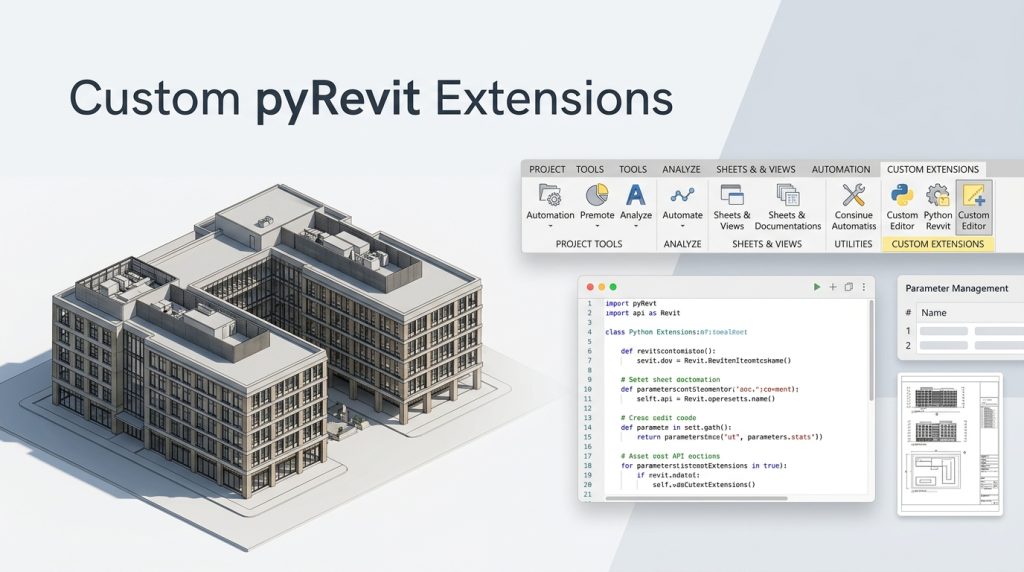Expand the Automate dropdown arrow

point(682,227)
